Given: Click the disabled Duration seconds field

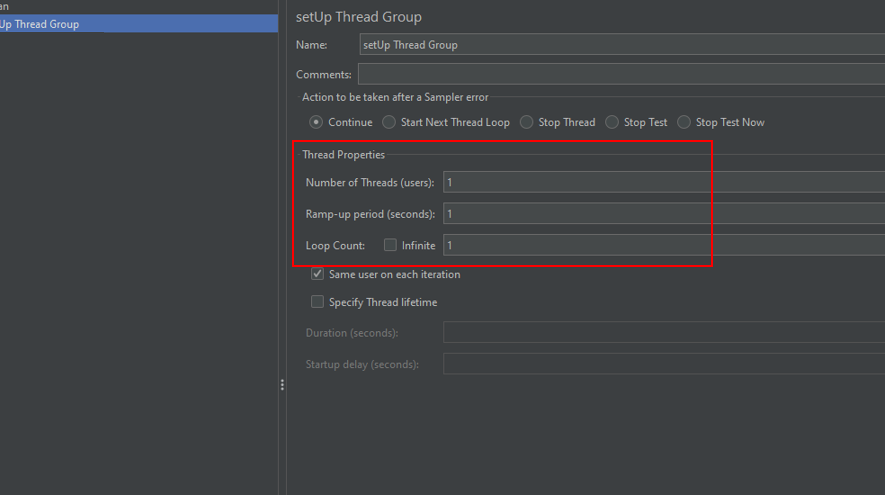Looking at the screenshot, I should [664, 332].
